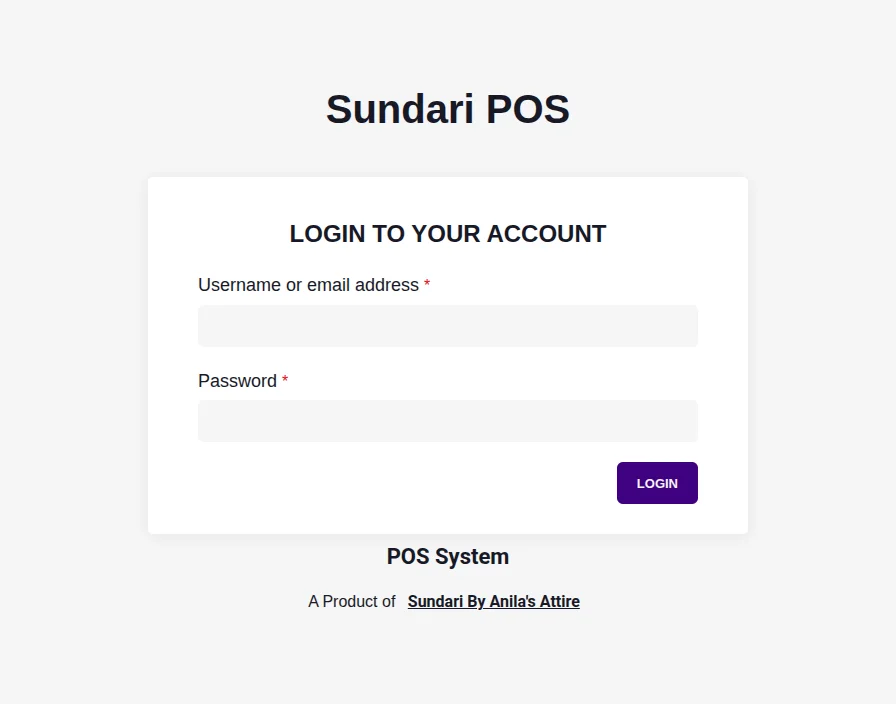The height and width of the screenshot is (704, 896).
Task: Click the 'LOGIN TO YOUR ACCOUNT' heading
Action: tap(447, 233)
